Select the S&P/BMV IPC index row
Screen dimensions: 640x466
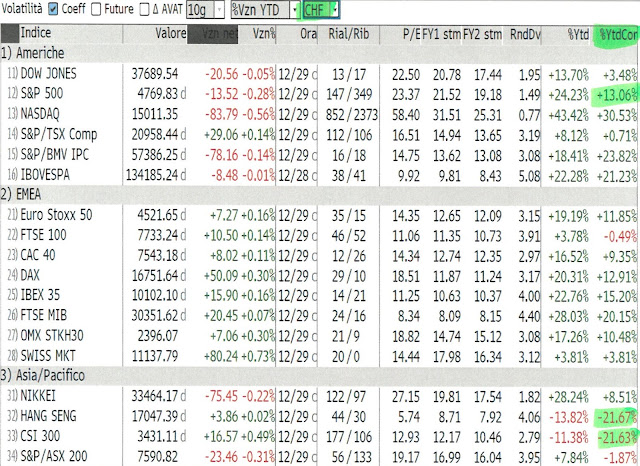pos(319,155)
